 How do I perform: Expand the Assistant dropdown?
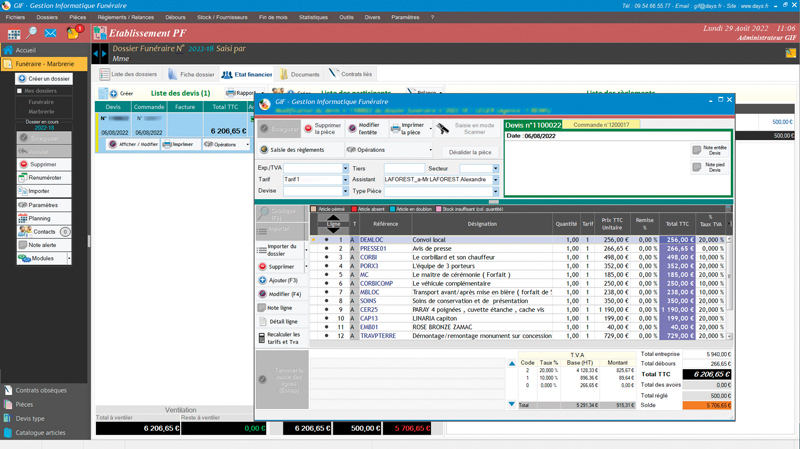pyautogui.click(x=495, y=180)
